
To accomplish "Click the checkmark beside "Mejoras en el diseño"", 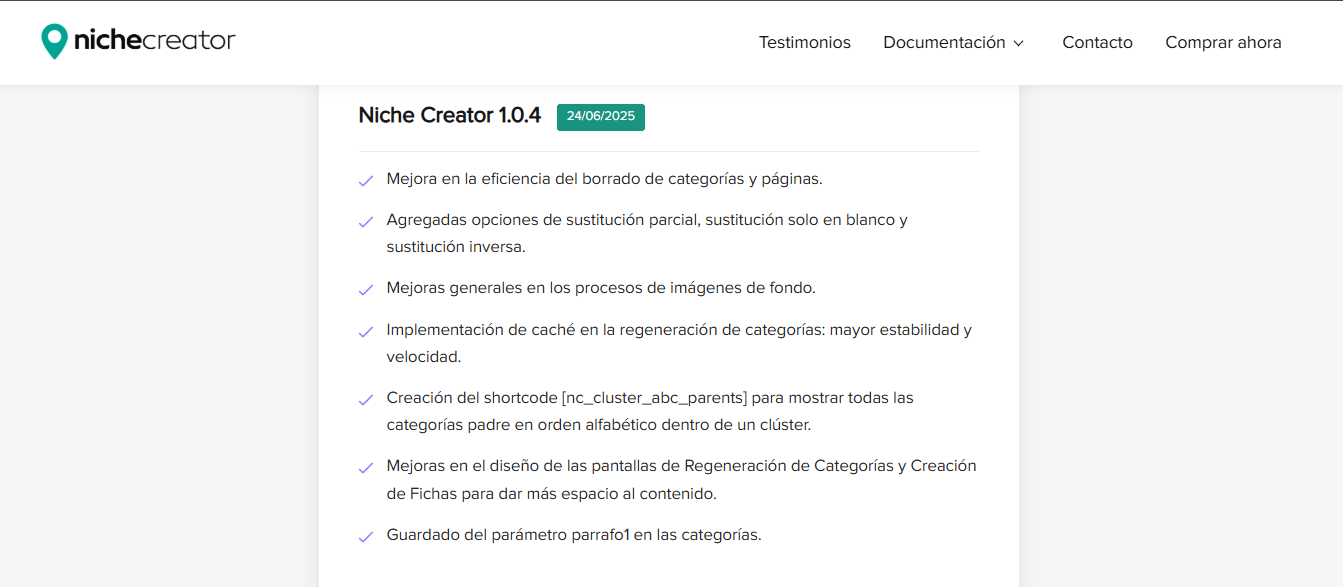I will [366, 468].
